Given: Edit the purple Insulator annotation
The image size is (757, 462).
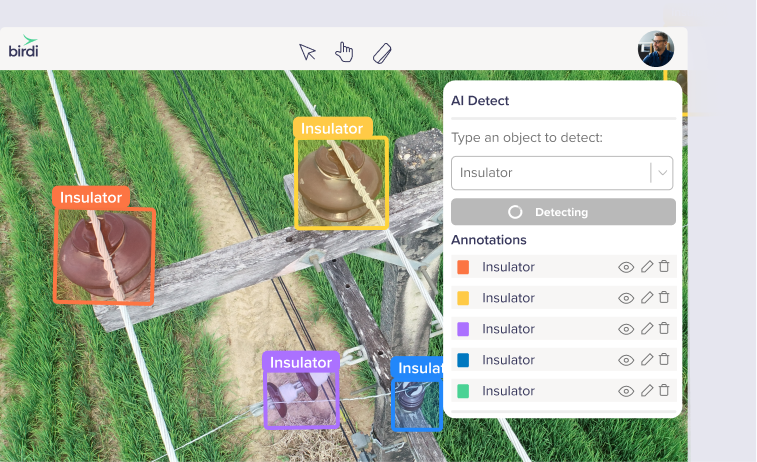Looking at the screenshot, I should (x=647, y=328).
